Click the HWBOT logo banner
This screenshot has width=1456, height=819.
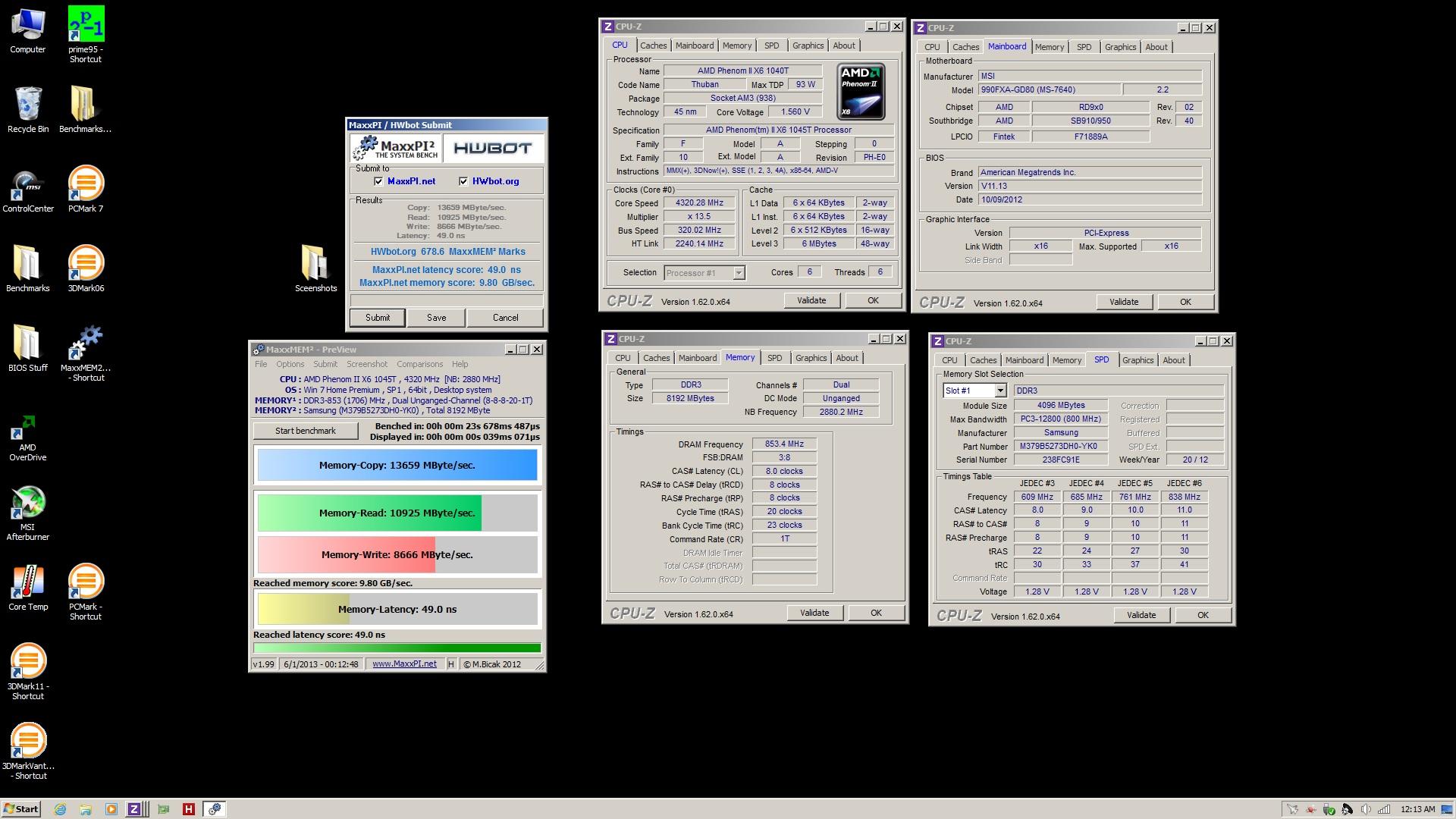(x=493, y=148)
